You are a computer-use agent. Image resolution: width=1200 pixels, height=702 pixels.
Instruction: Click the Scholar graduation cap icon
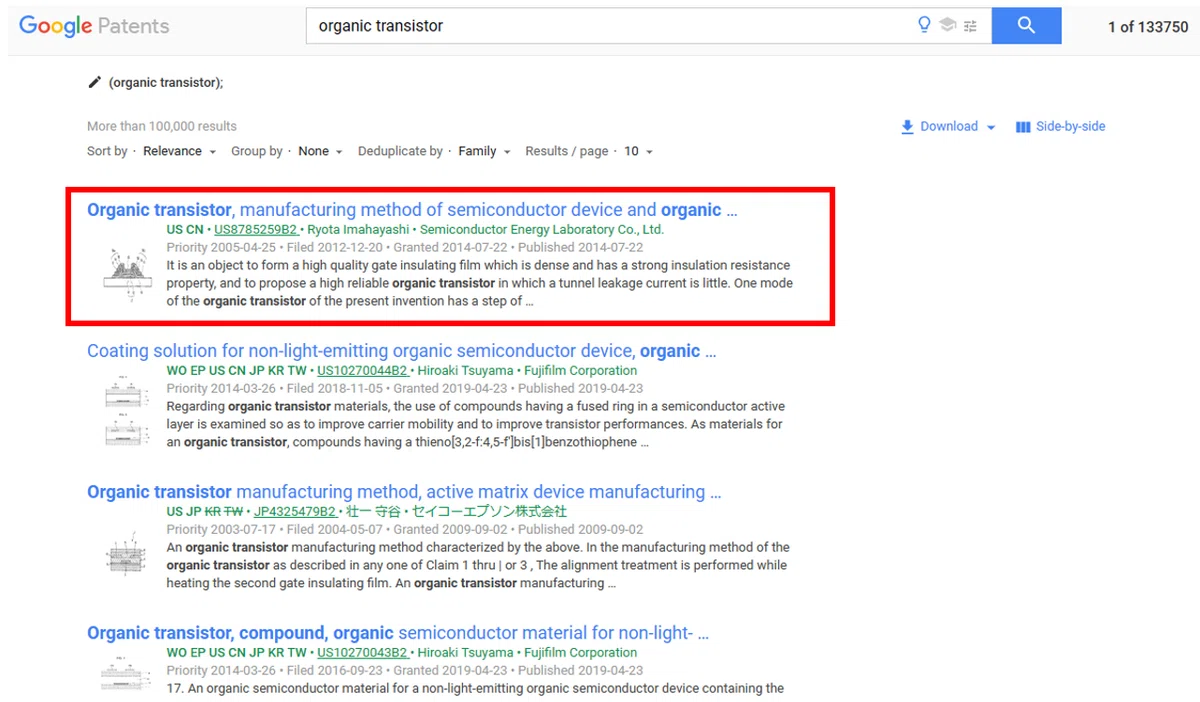(x=947, y=25)
